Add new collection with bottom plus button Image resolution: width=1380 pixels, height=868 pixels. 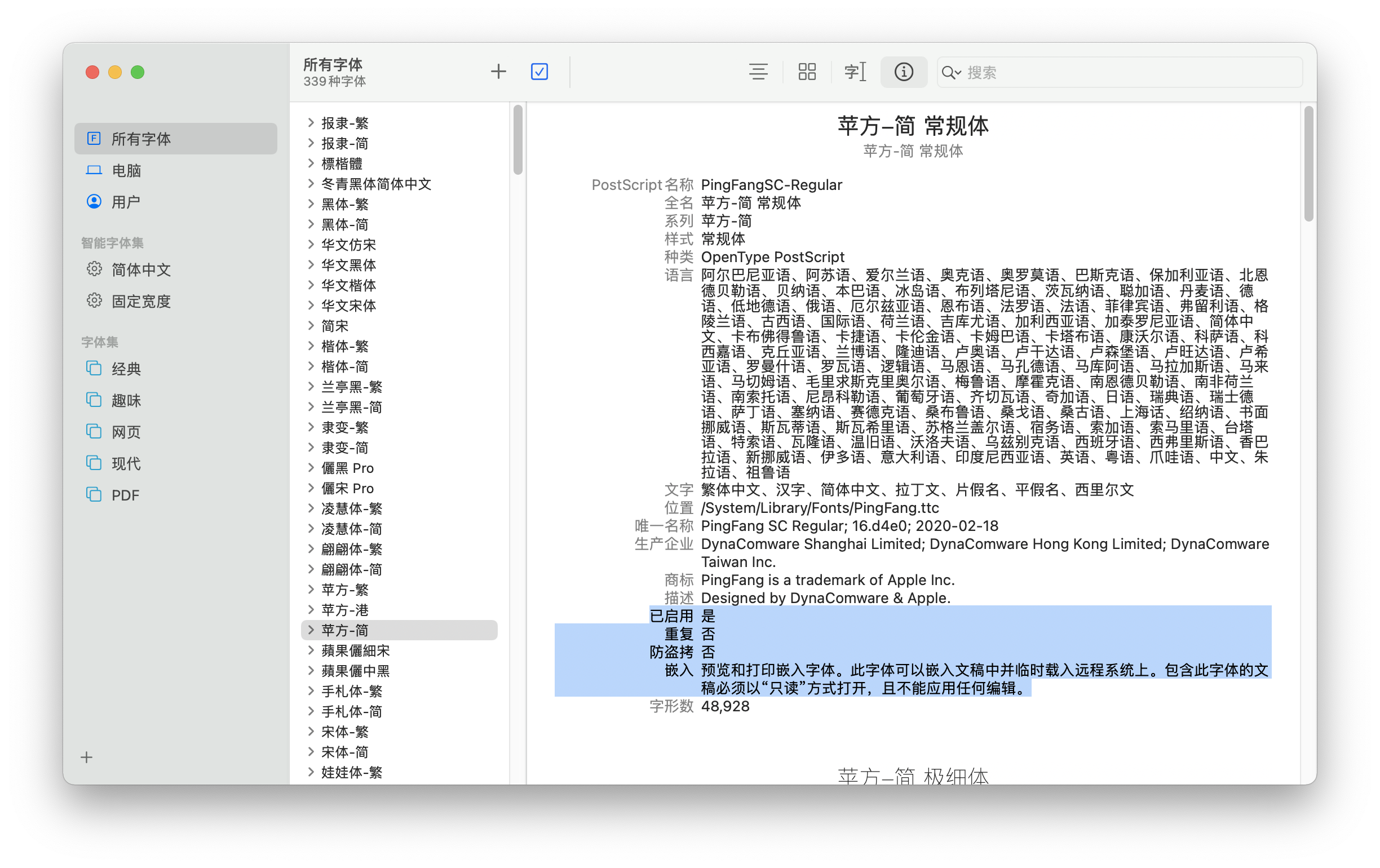tap(87, 757)
